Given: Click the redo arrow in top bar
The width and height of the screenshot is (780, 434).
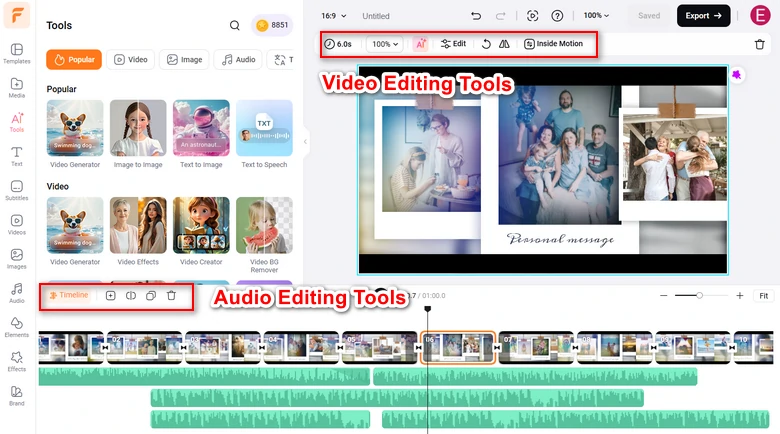Looking at the screenshot, I should [500, 16].
